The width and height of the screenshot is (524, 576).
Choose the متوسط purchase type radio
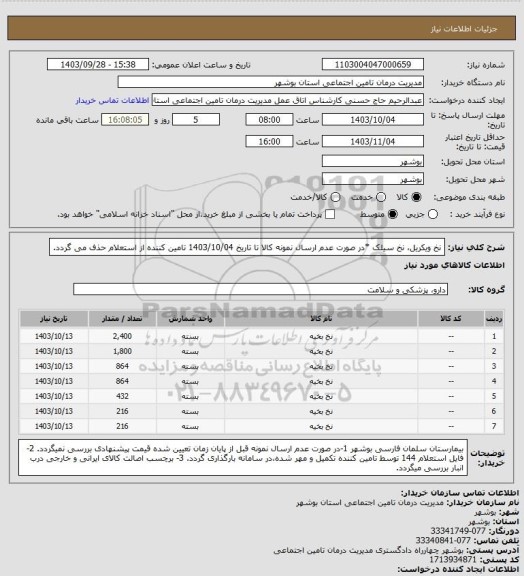tap(392, 214)
